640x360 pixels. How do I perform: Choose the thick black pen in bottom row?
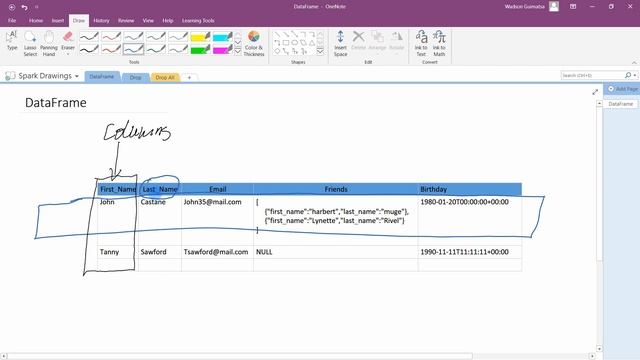89,49
